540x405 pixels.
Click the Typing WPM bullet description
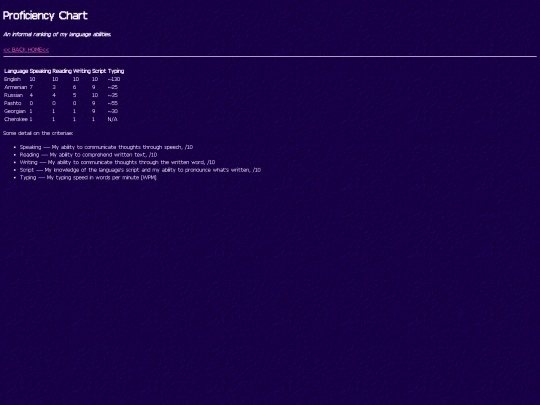[88, 177]
